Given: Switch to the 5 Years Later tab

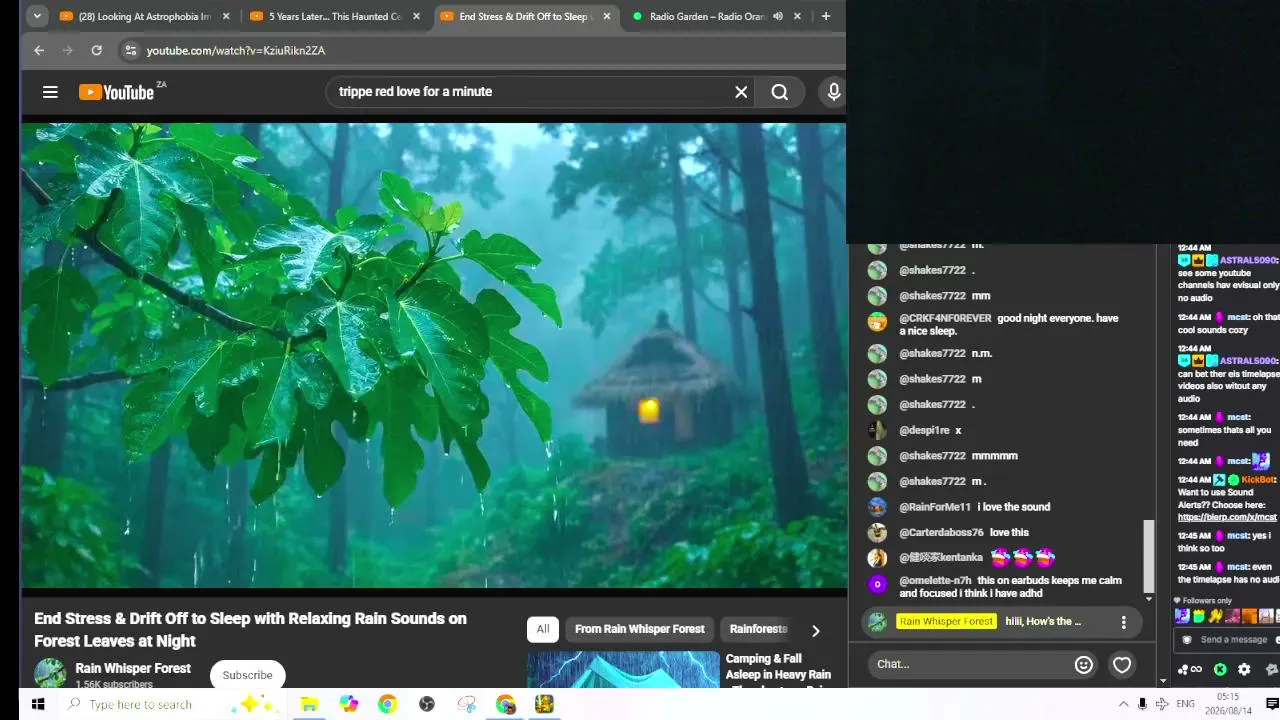Looking at the screenshot, I should pyautogui.click(x=335, y=16).
